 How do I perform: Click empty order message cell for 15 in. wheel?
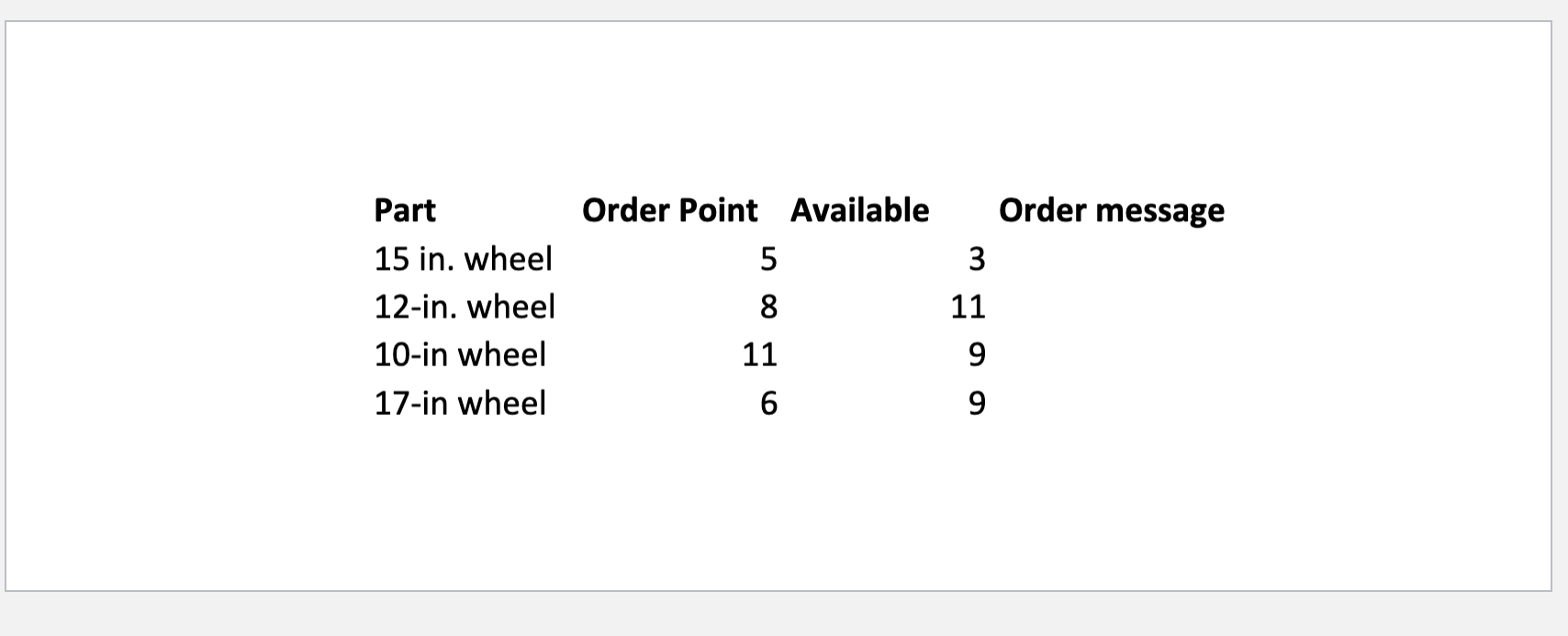pyautogui.click(x=1111, y=260)
